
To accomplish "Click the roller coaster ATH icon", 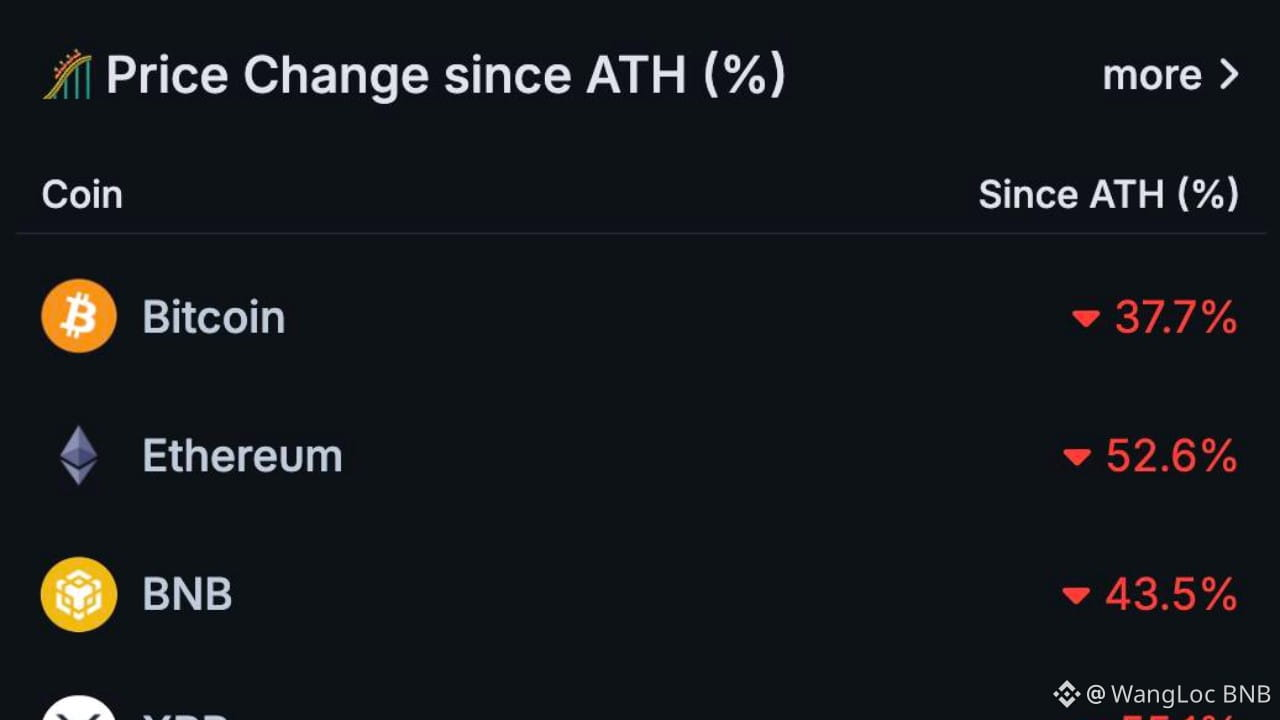I will [x=67, y=76].
